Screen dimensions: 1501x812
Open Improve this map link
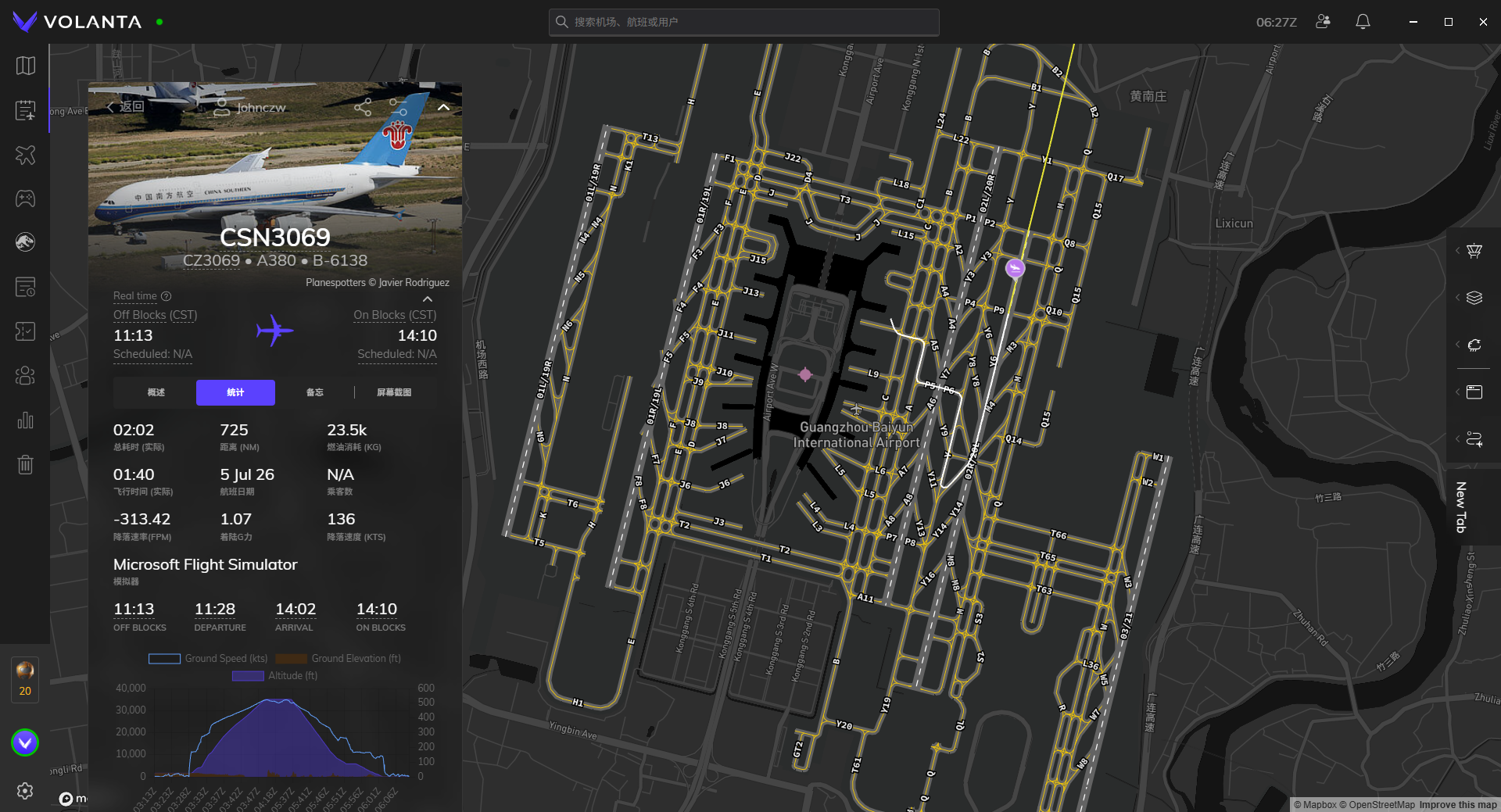click(x=1458, y=805)
